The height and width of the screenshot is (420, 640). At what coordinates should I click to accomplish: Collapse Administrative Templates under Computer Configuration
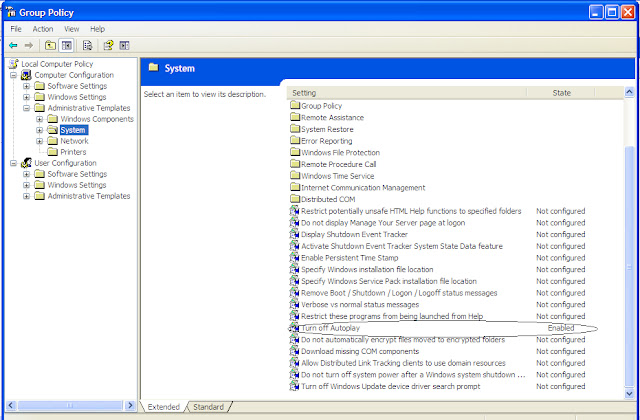27,108
